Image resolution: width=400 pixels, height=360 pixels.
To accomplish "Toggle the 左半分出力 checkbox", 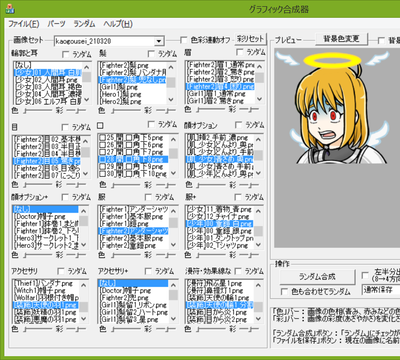I will pyautogui.click(x=365, y=276).
